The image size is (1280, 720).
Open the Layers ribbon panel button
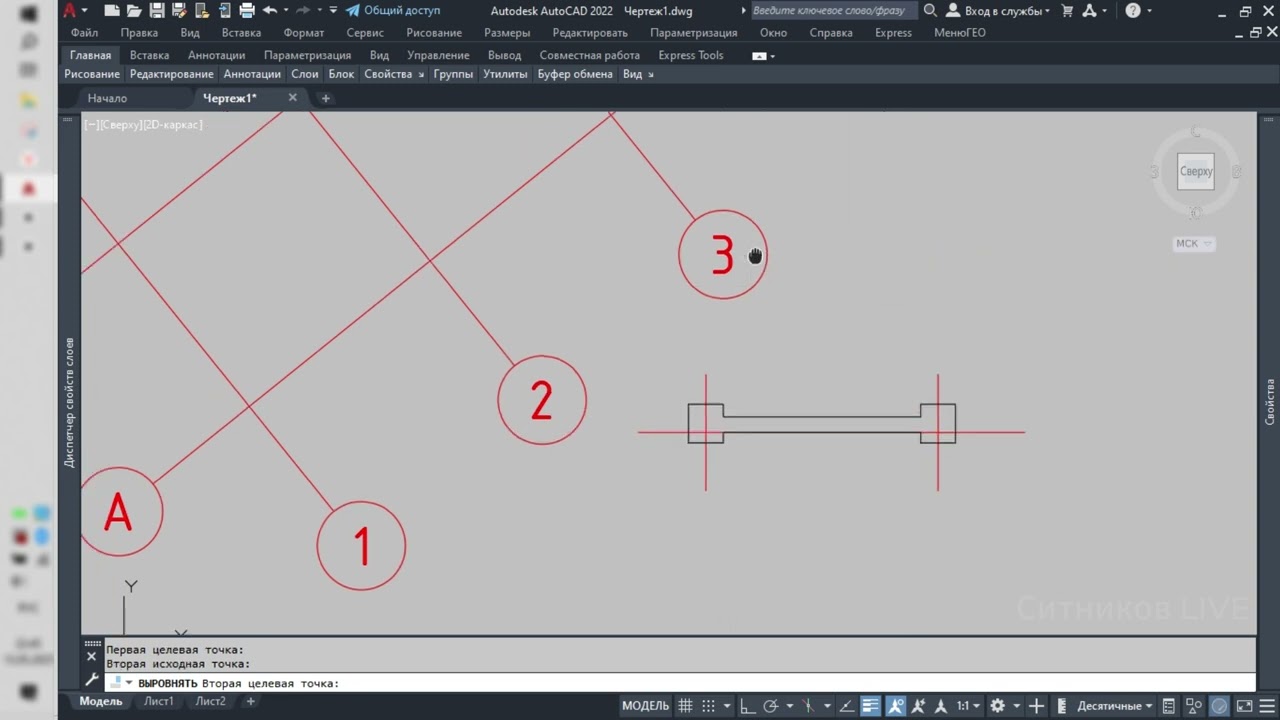[x=305, y=74]
